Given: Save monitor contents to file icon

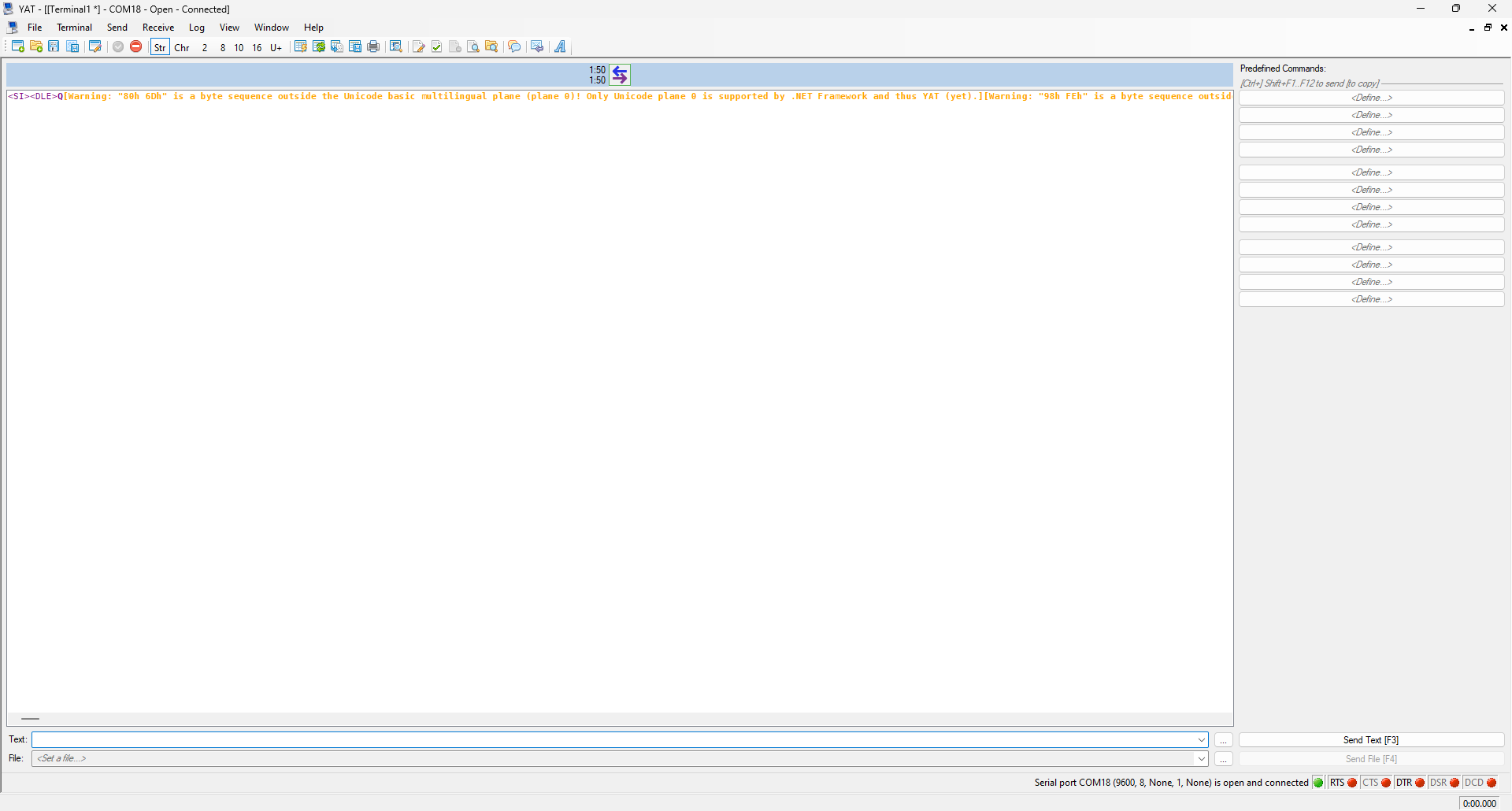Looking at the screenshot, I should [x=355, y=46].
